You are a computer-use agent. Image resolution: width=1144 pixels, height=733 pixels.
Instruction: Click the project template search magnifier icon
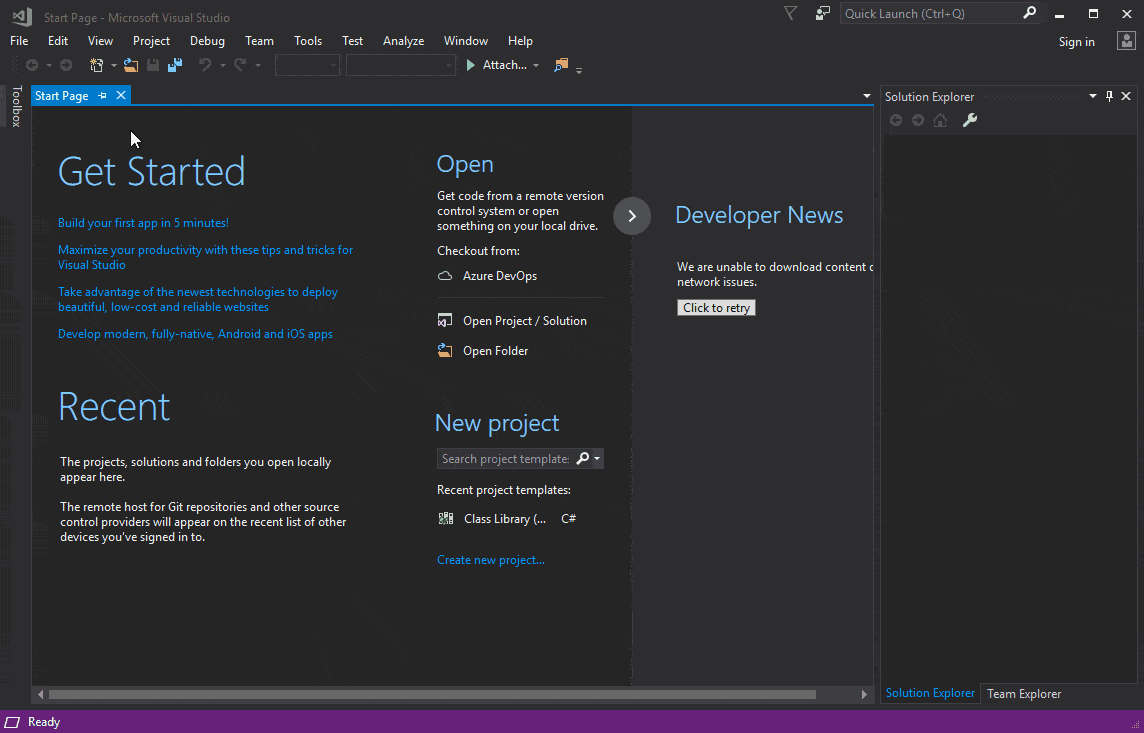tap(582, 458)
